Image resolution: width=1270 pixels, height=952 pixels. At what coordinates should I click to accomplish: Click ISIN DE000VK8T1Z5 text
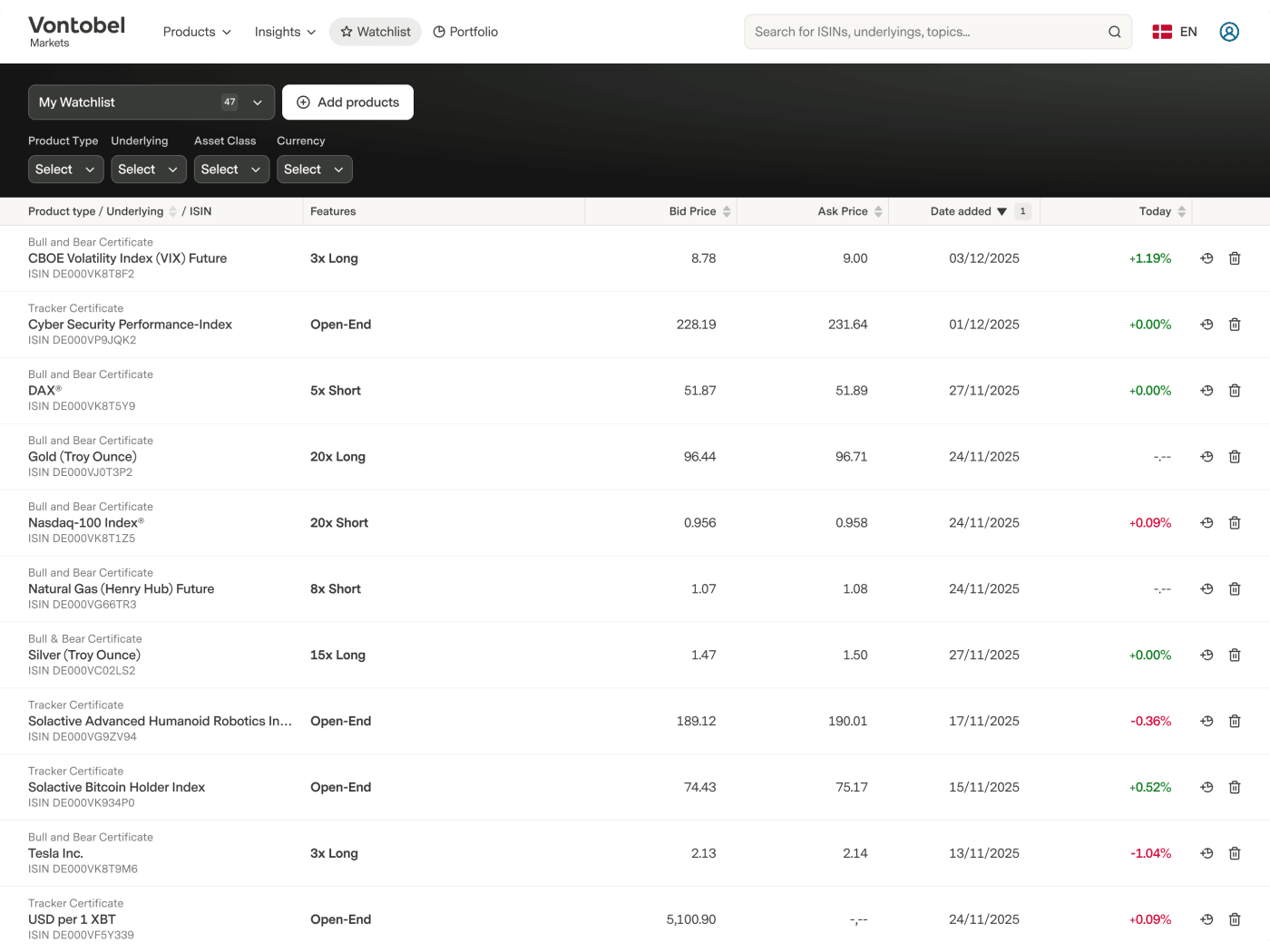82,539
